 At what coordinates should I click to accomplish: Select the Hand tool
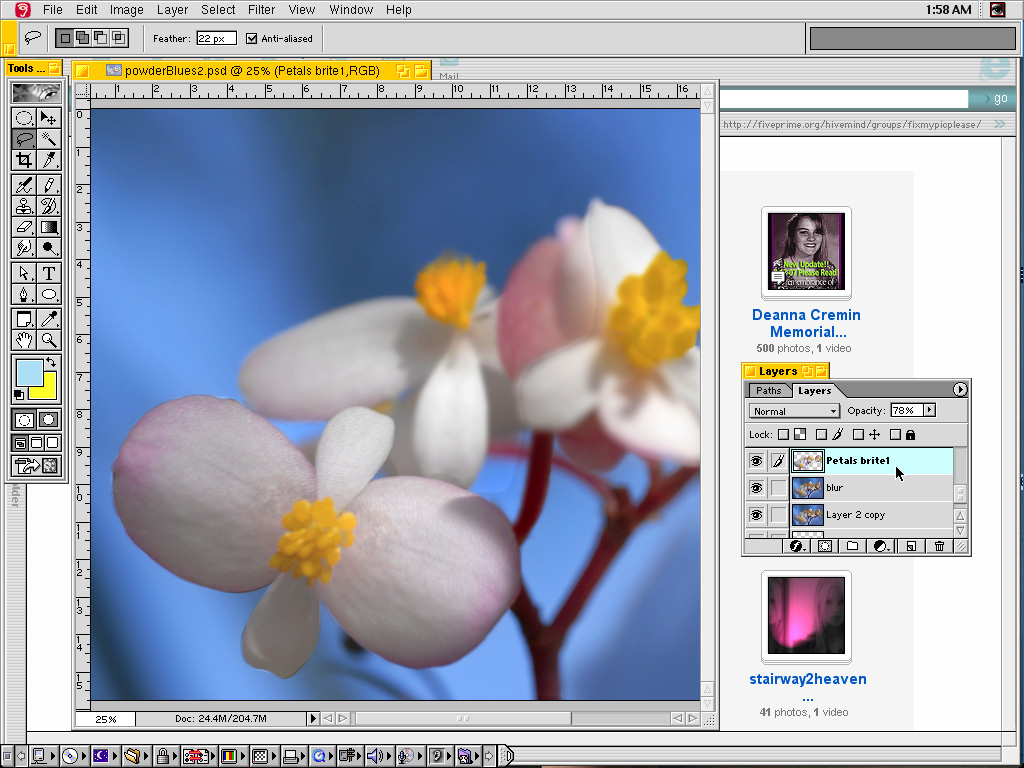pyautogui.click(x=24, y=340)
